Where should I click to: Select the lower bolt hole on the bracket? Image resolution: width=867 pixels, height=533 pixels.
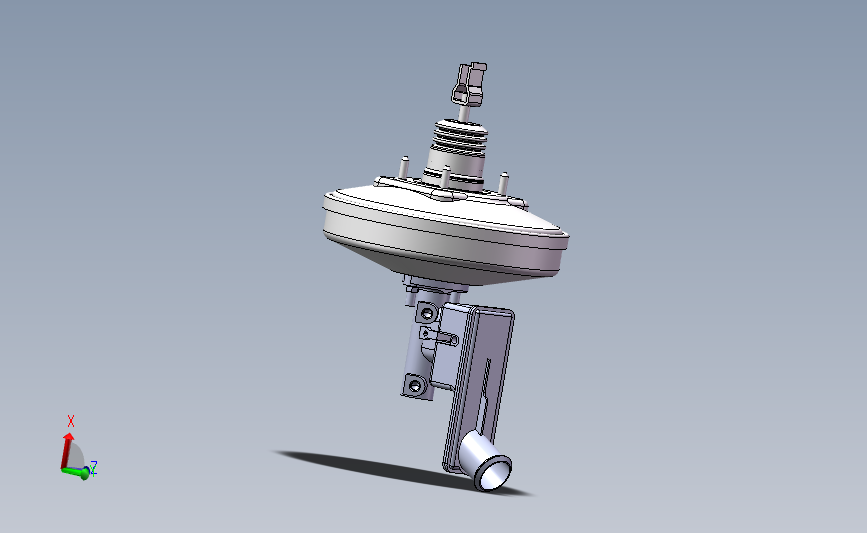coord(415,385)
